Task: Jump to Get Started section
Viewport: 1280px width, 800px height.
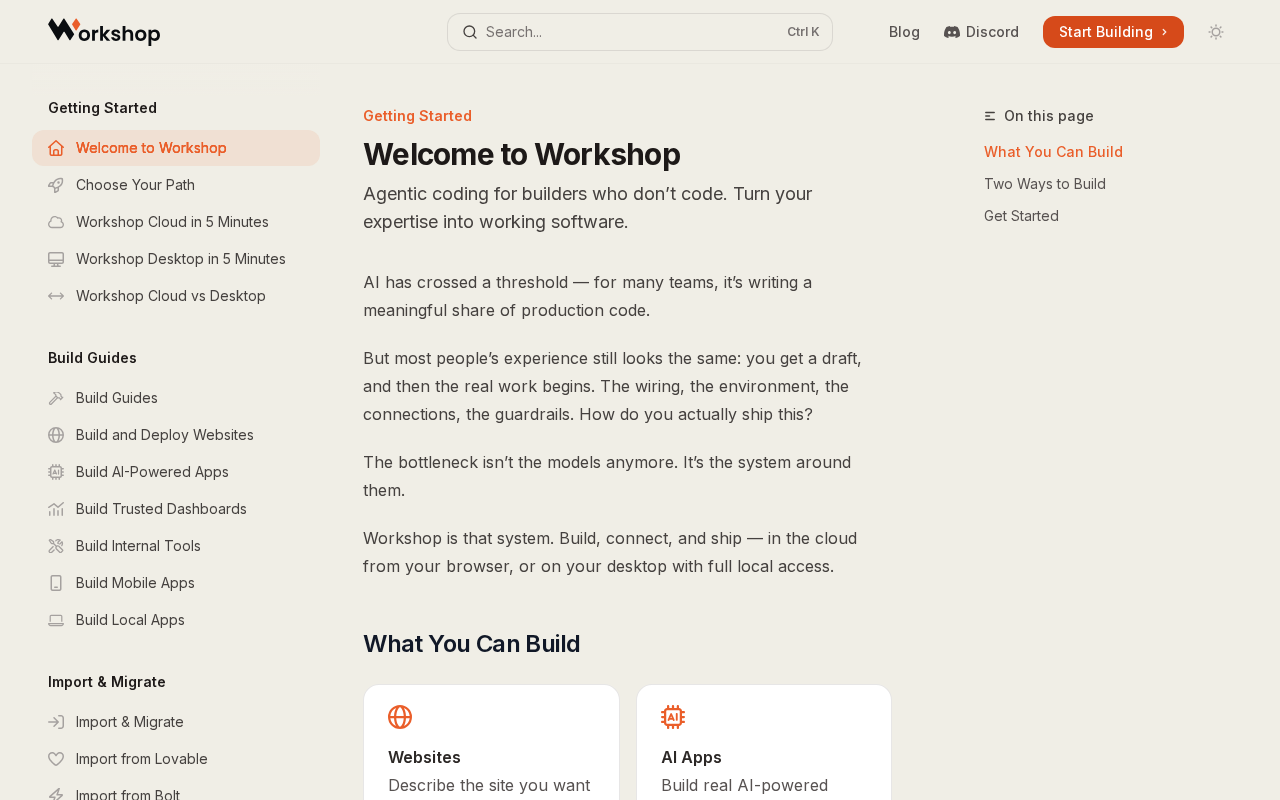Action: coord(1021,216)
